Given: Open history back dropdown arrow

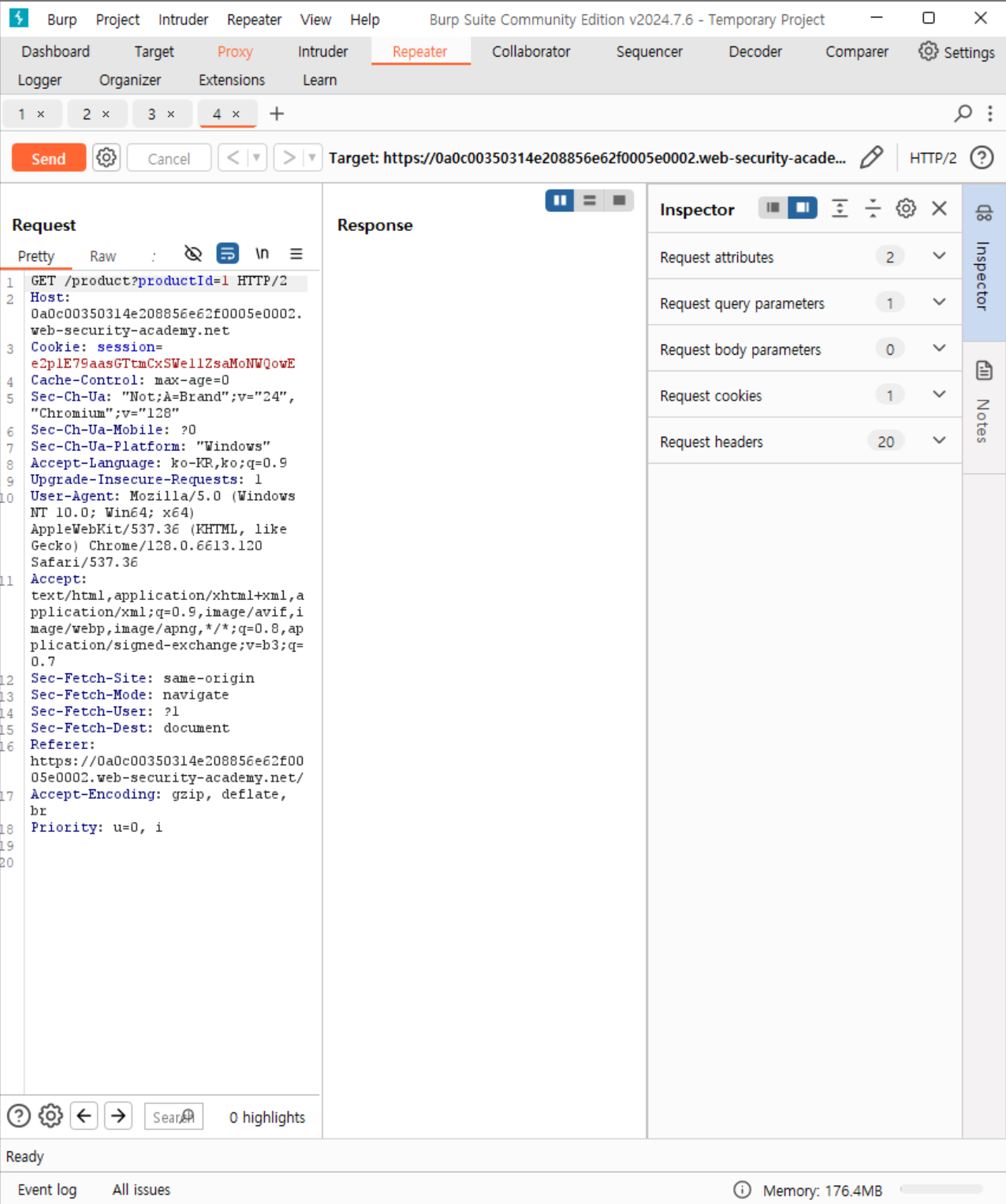Looking at the screenshot, I should click(x=257, y=158).
